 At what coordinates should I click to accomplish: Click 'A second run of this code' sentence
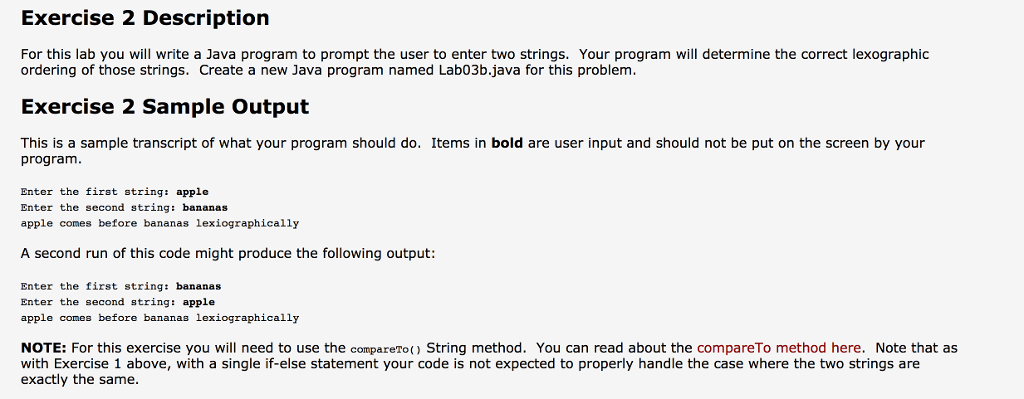228,253
